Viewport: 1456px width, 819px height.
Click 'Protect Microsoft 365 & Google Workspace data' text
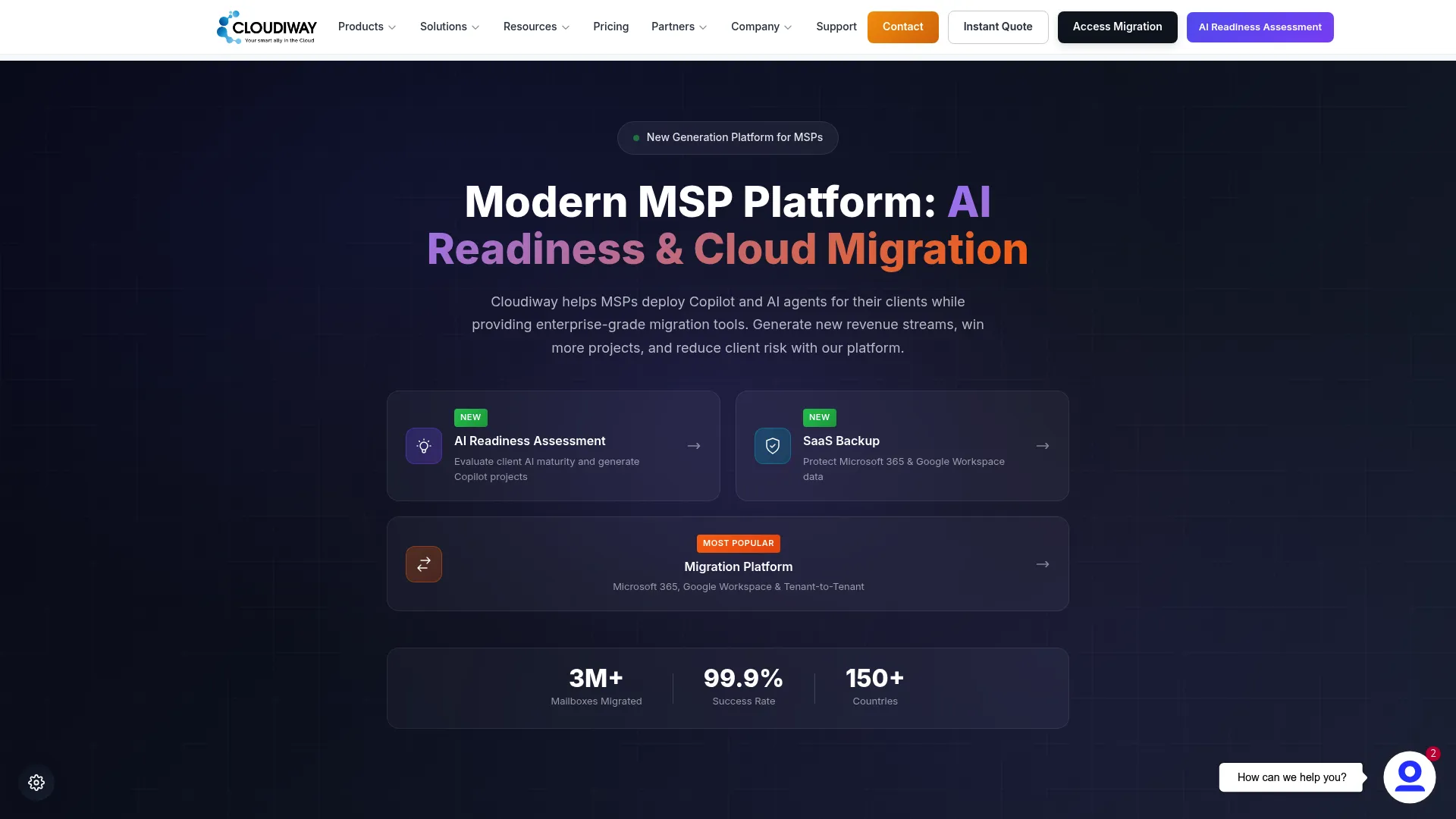tap(904, 469)
